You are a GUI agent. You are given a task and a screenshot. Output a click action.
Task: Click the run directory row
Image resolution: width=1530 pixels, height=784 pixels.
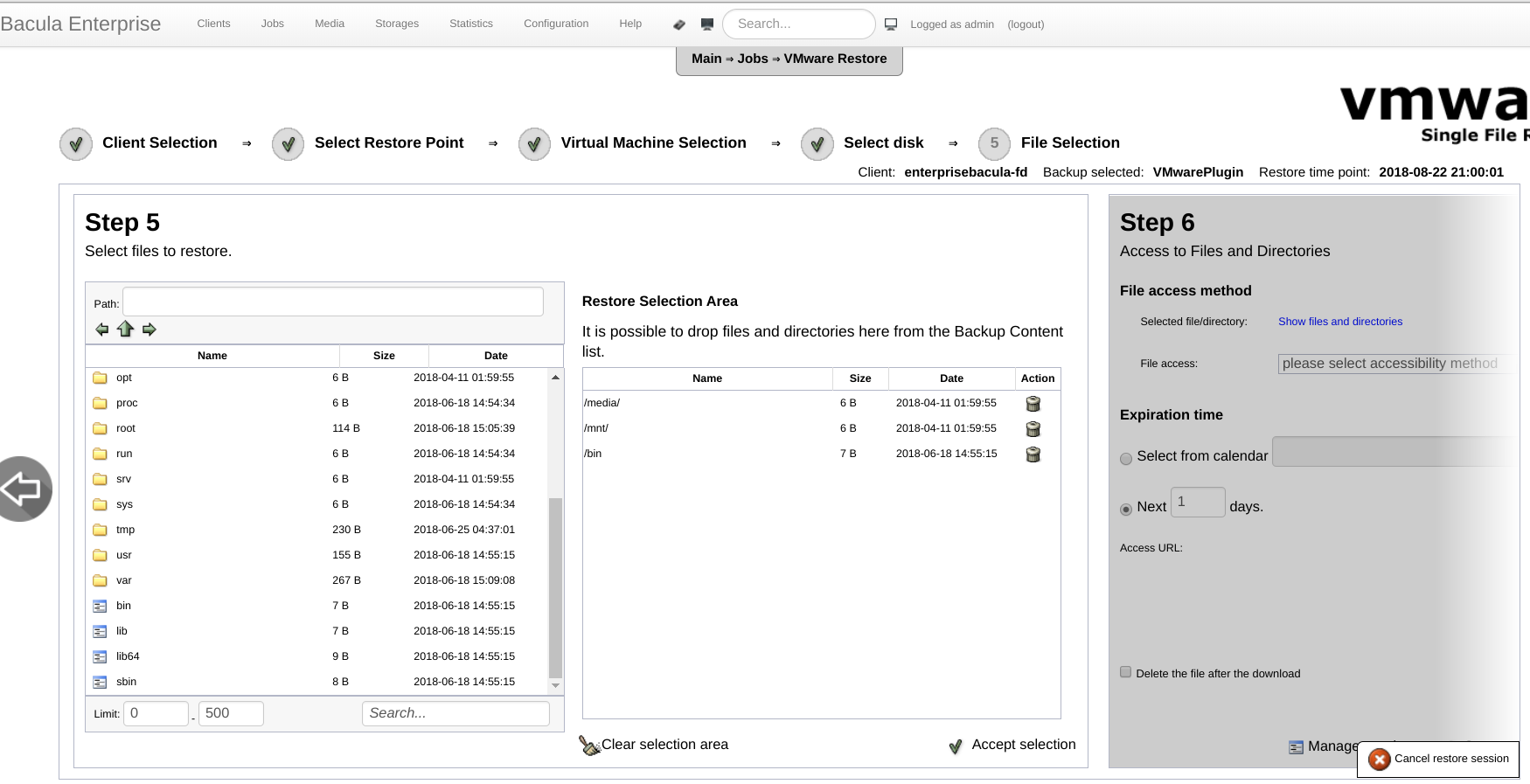click(x=316, y=454)
